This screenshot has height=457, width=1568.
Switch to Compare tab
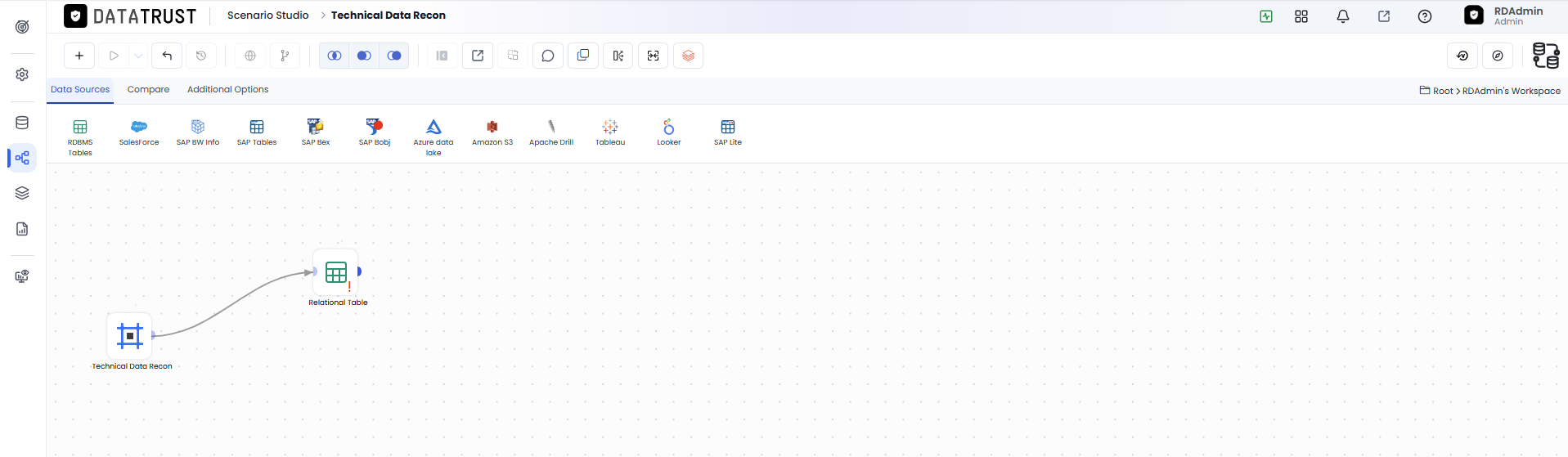tap(148, 90)
